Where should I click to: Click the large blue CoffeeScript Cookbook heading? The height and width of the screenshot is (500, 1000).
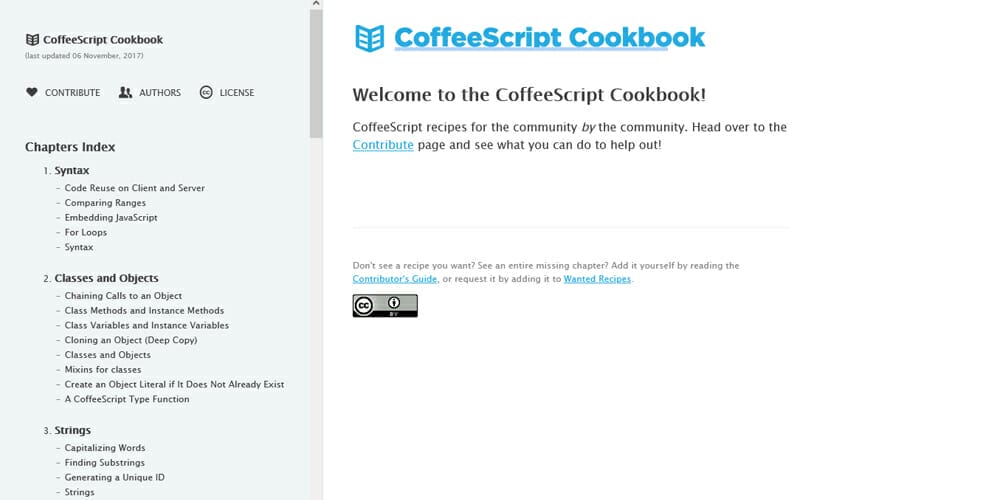pyautogui.click(x=550, y=38)
